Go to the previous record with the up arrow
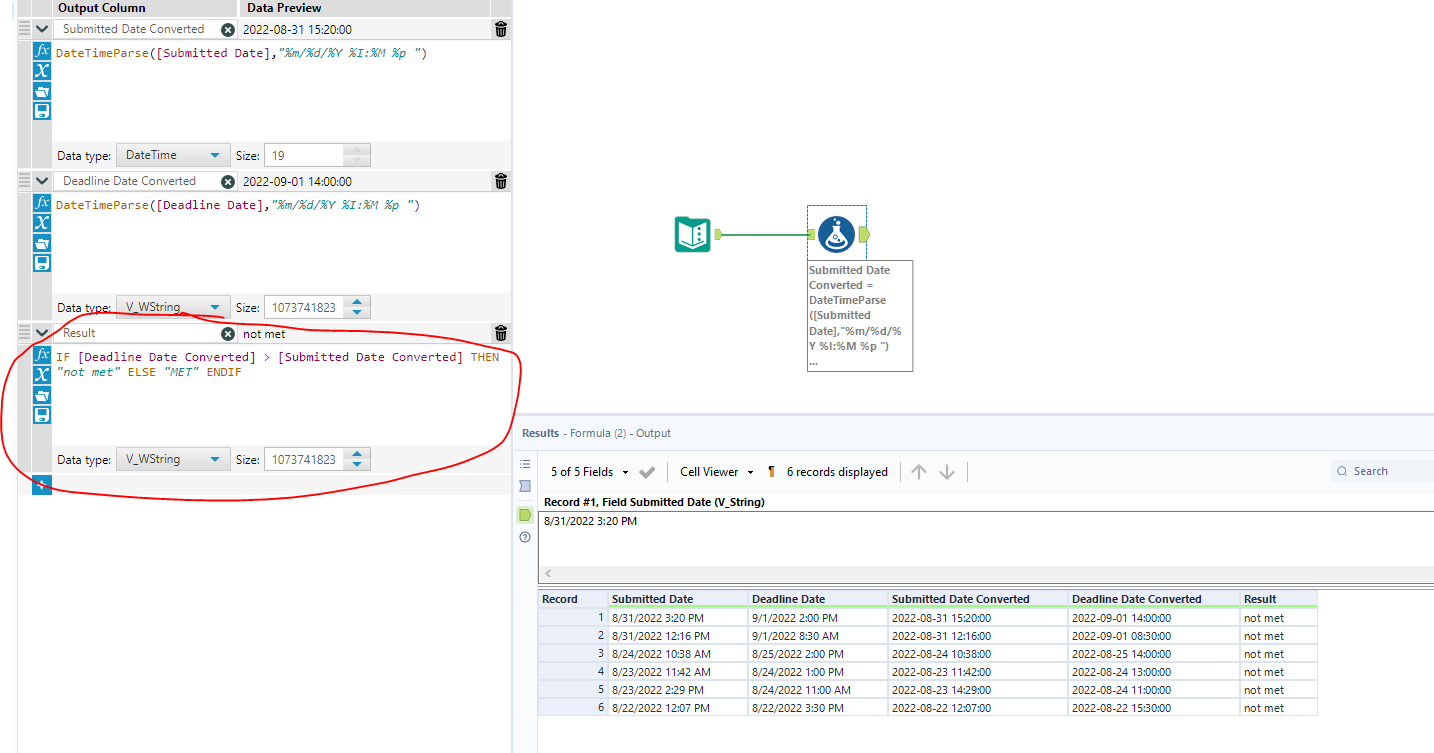1434x753 pixels. pos(919,470)
